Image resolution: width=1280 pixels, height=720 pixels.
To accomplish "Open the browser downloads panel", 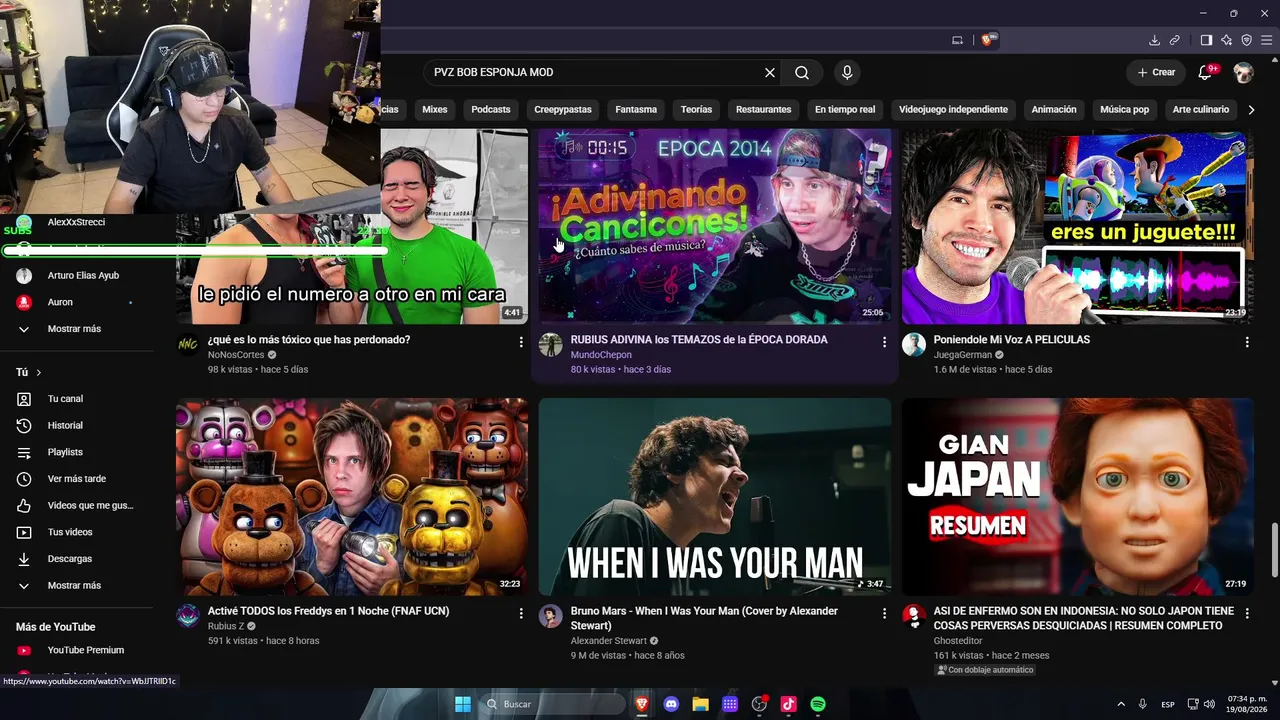I will (1154, 40).
